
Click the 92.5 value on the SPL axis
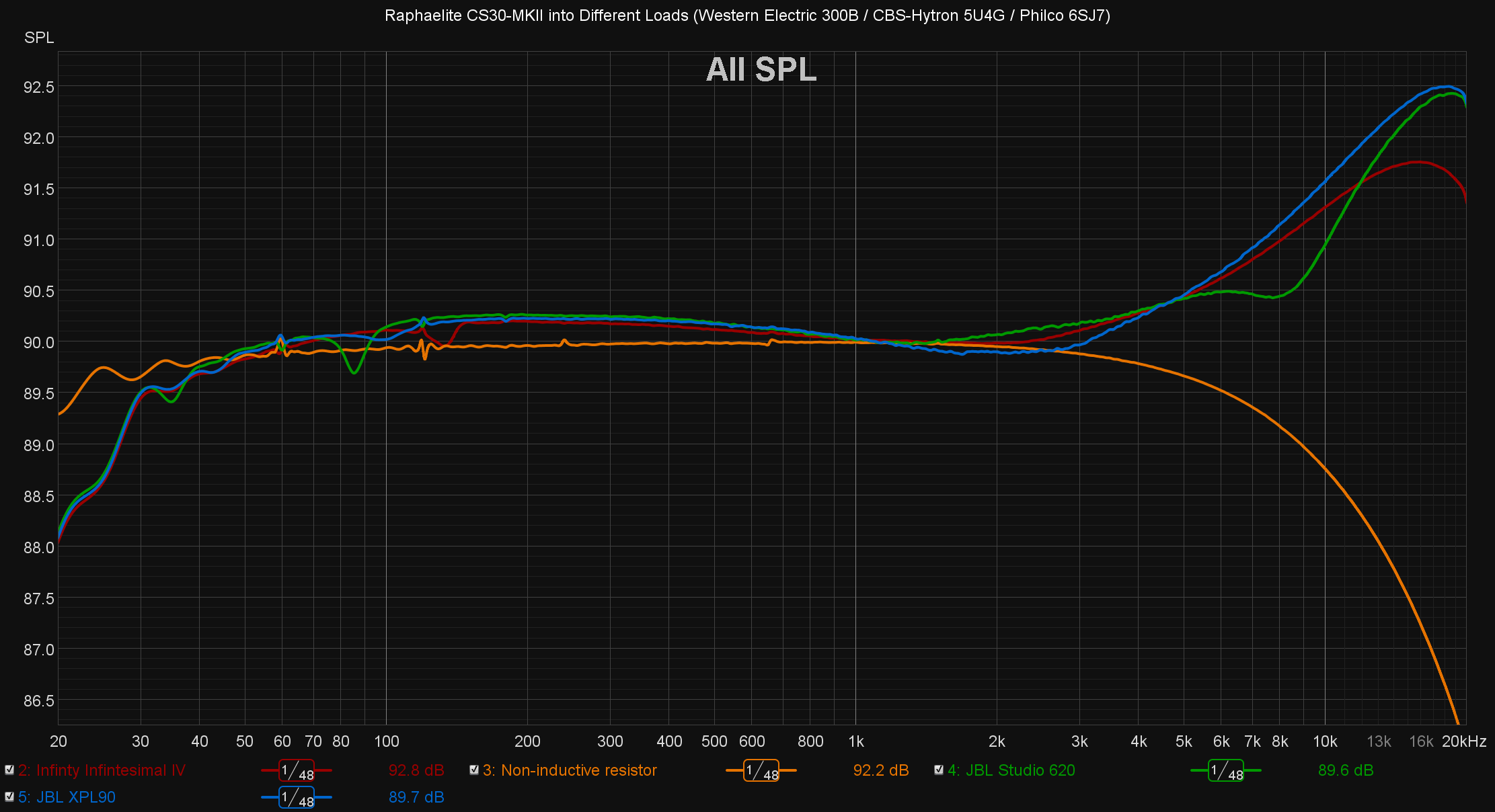39,87
